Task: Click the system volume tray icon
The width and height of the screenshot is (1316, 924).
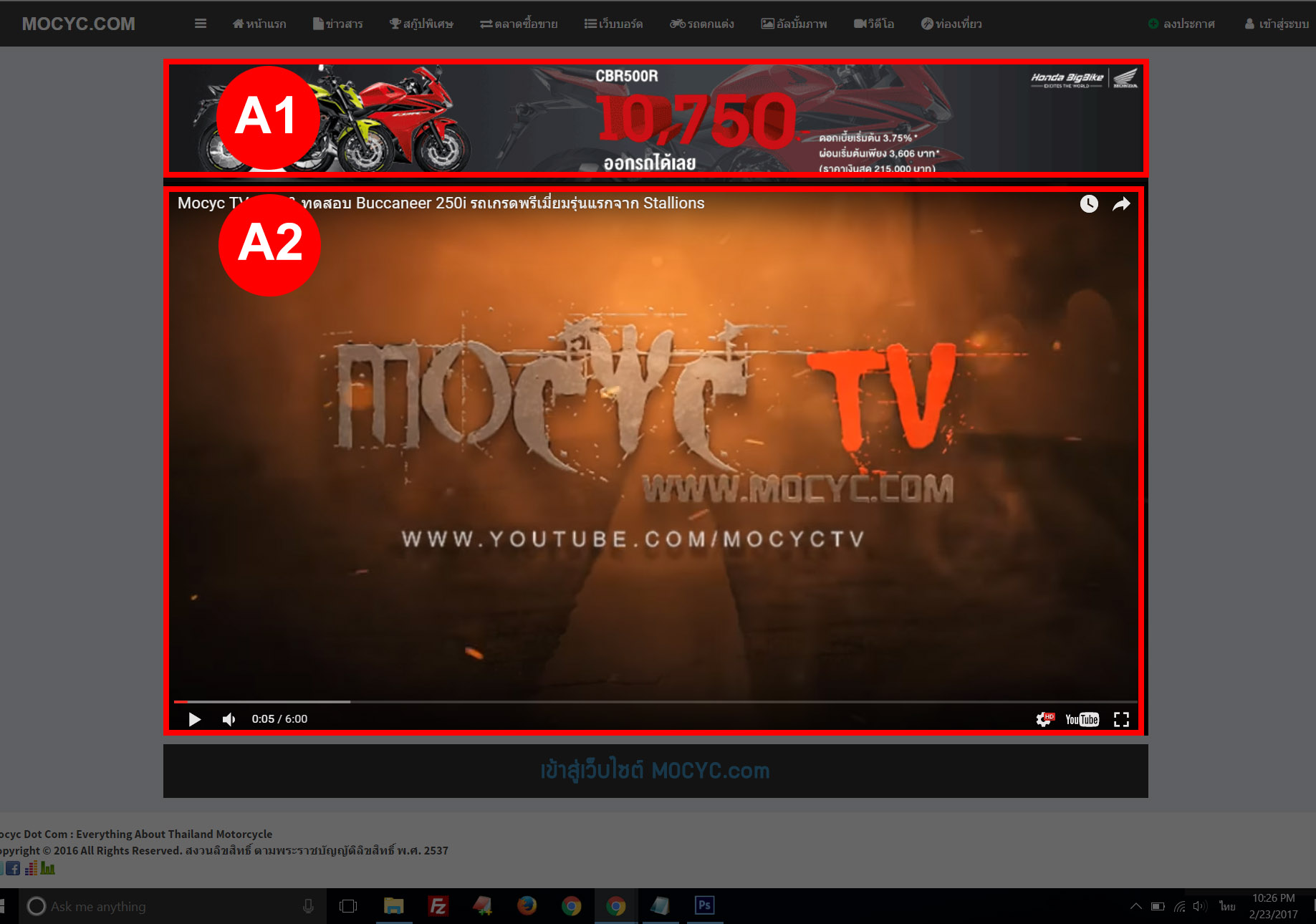Action: [x=1200, y=906]
